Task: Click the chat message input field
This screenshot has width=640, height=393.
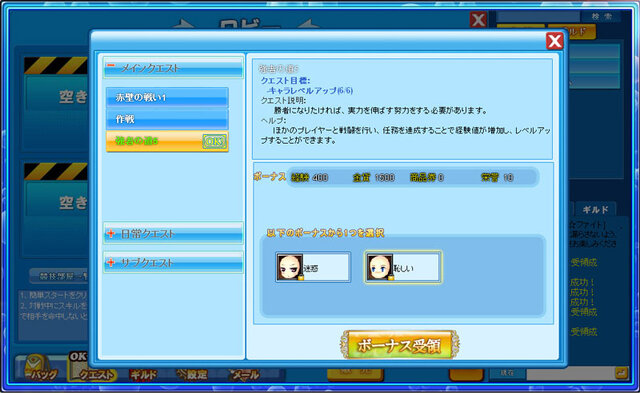Action: click(570, 373)
